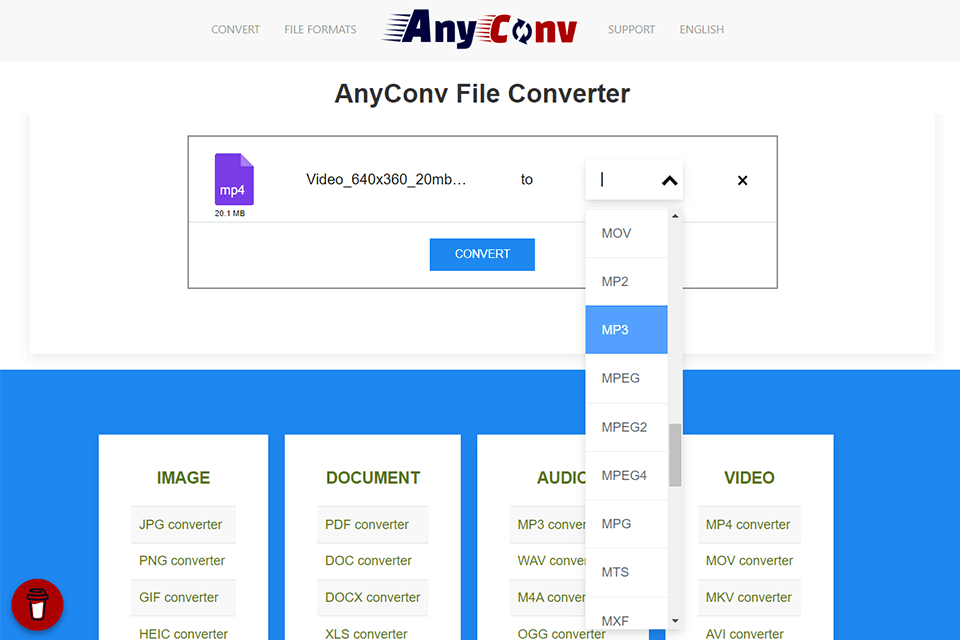
Task: Click the dropdown scrollbar down arrow
Action: point(675,620)
